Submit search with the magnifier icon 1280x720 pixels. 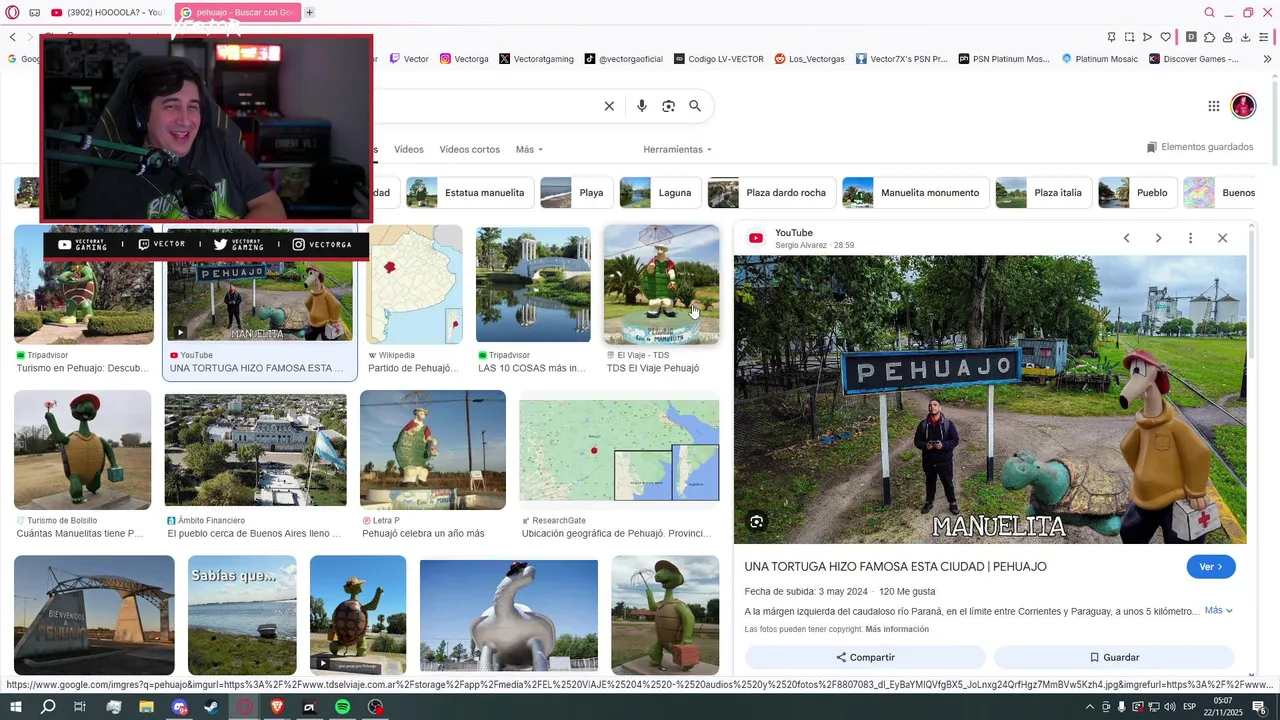pos(695,106)
